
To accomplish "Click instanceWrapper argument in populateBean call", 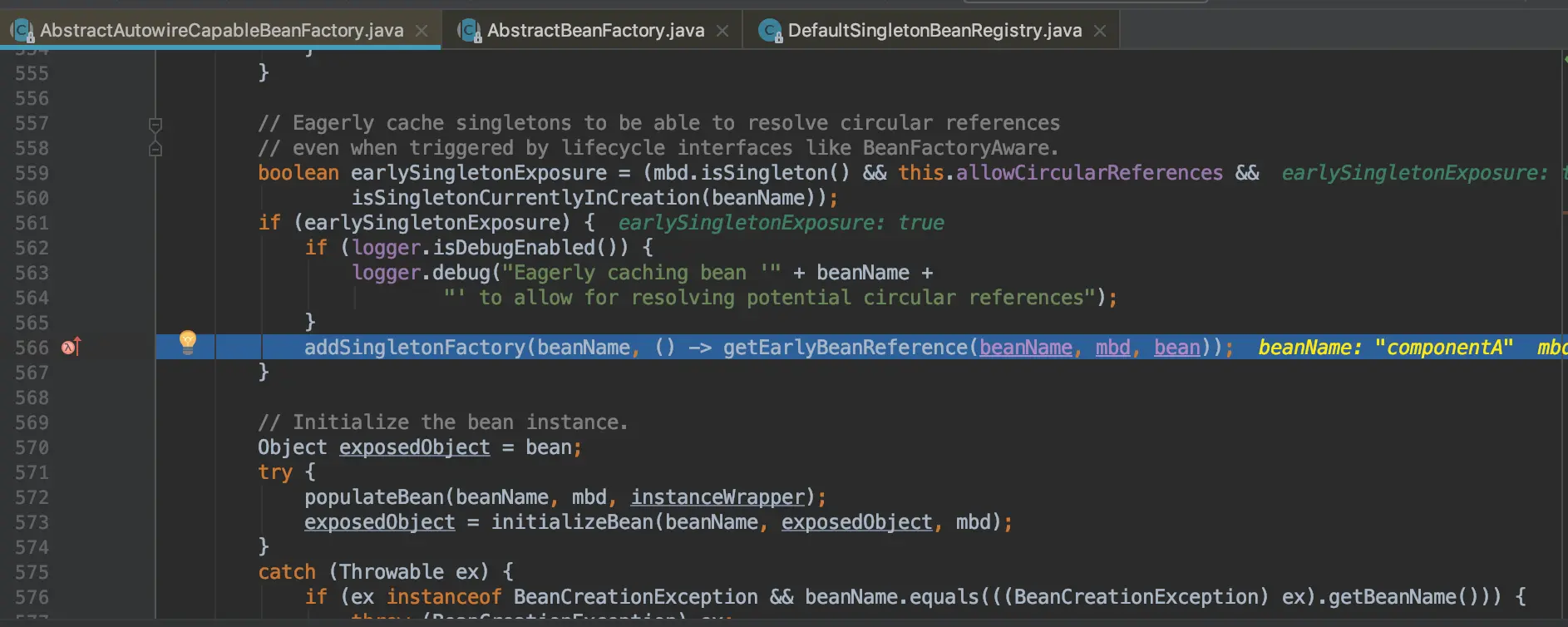I will [x=717, y=497].
